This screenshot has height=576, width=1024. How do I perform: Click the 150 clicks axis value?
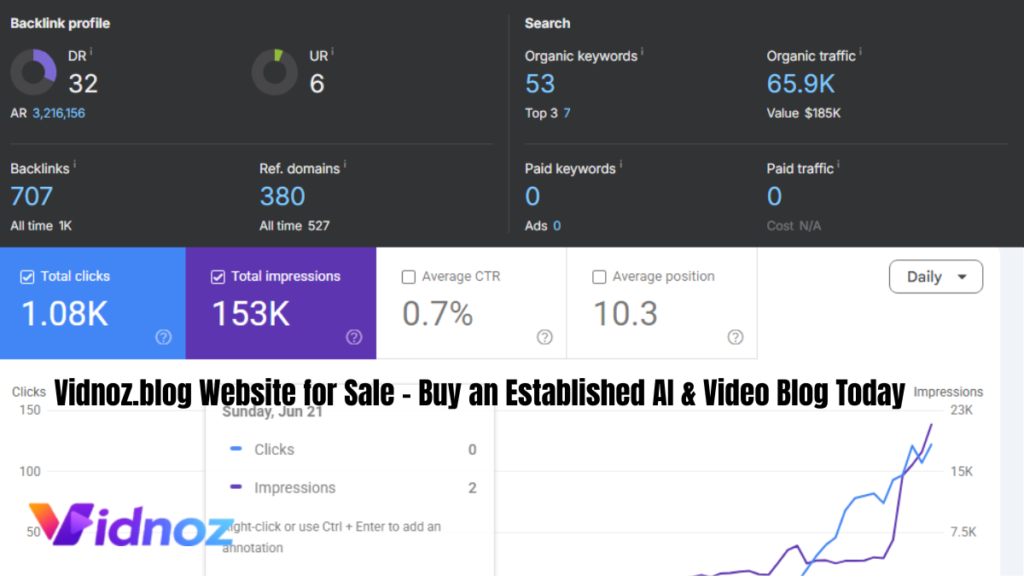point(30,410)
